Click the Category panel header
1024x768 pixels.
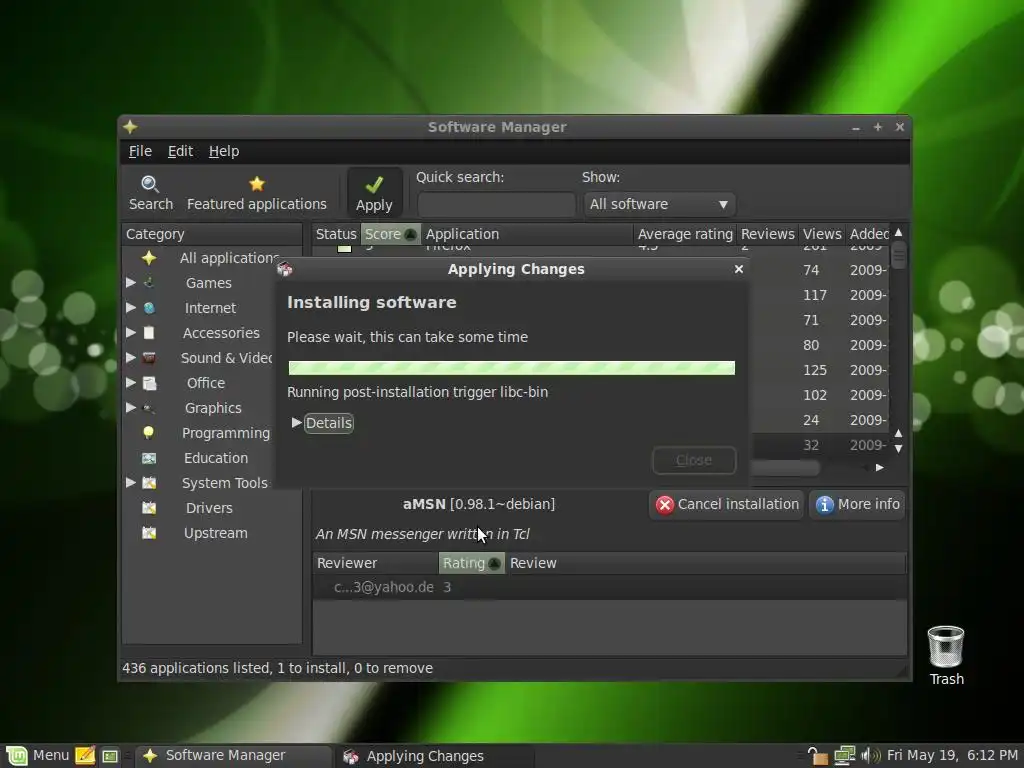[212, 234]
